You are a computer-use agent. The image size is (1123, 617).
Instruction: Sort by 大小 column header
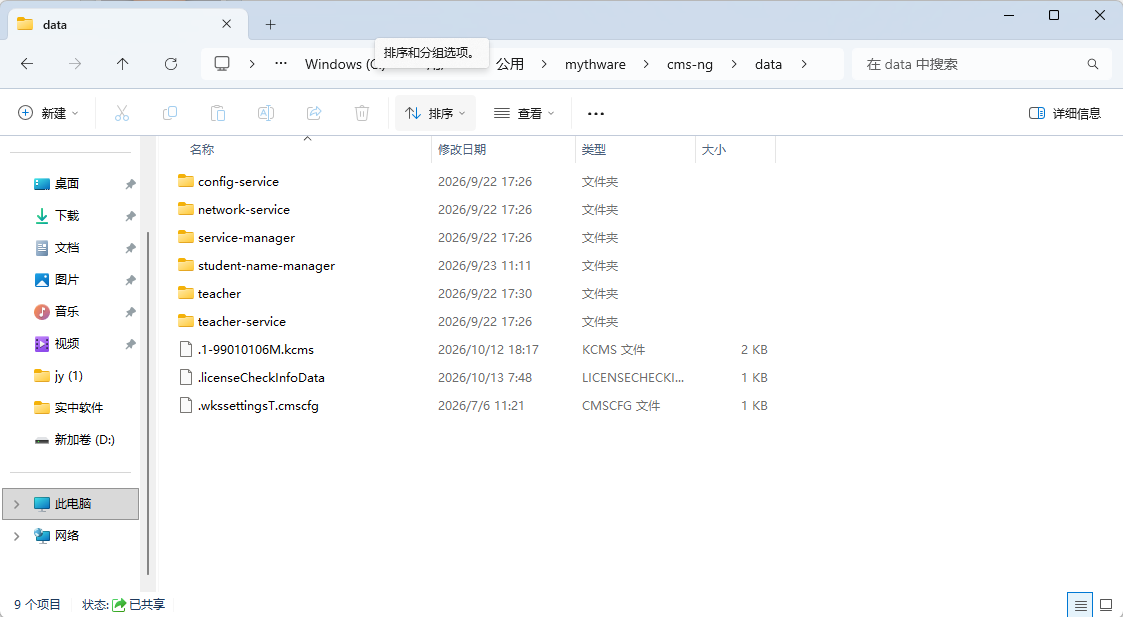tap(713, 149)
